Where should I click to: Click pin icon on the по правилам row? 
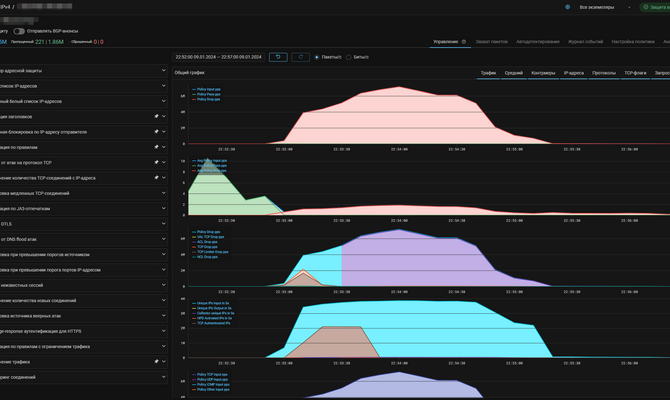(x=155, y=147)
